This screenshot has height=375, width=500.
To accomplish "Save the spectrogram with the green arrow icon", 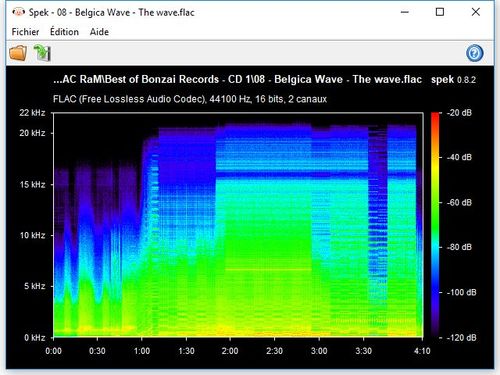I will pyautogui.click(x=42, y=53).
